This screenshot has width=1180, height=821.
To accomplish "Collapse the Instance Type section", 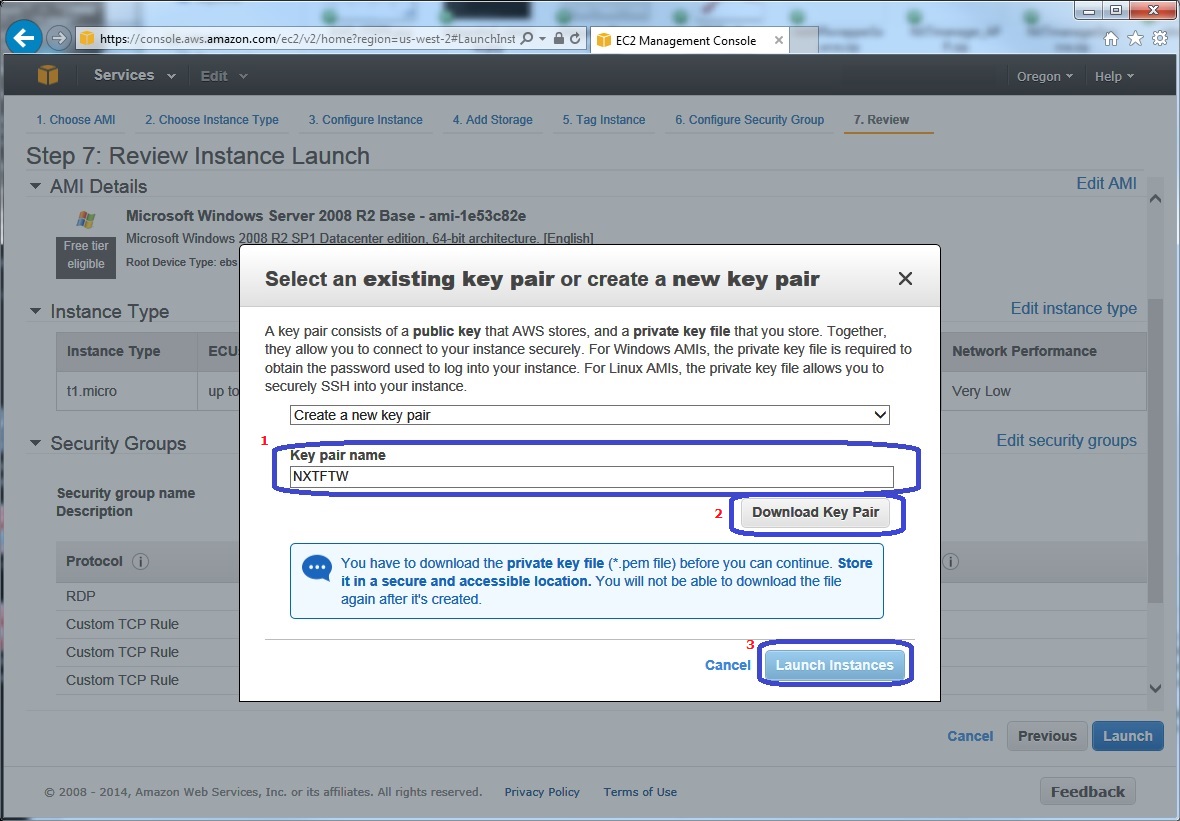I will click(x=35, y=311).
